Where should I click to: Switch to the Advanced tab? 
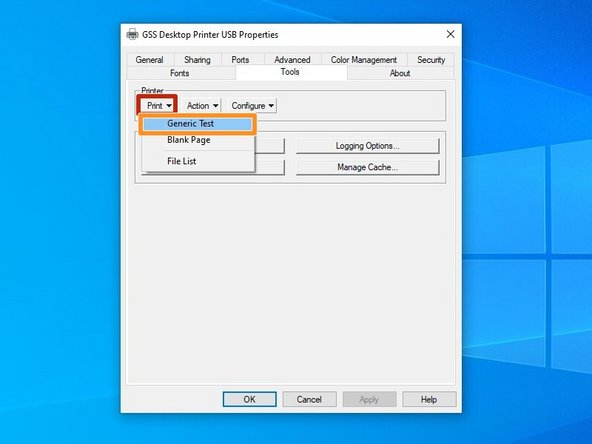[x=293, y=60]
